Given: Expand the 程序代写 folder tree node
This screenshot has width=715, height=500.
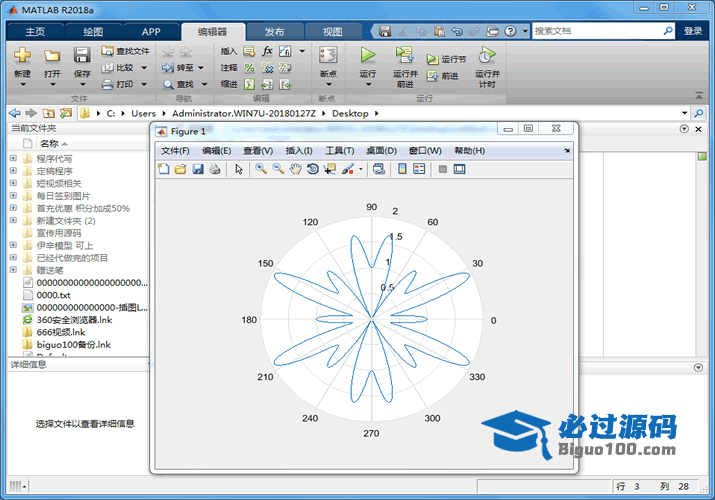Looking at the screenshot, I should 13,158.
